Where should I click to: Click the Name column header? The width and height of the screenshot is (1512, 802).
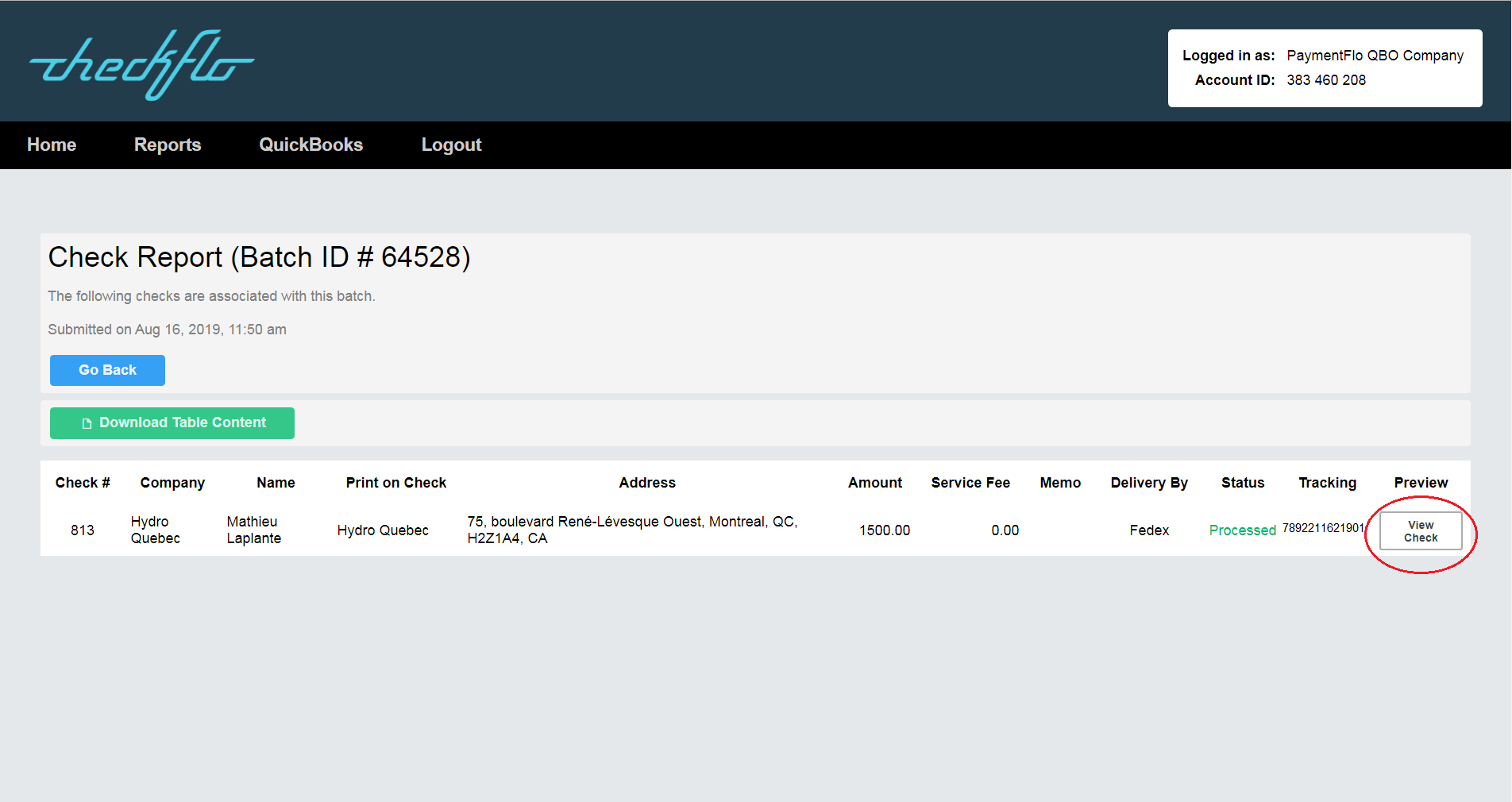[276, 483]
